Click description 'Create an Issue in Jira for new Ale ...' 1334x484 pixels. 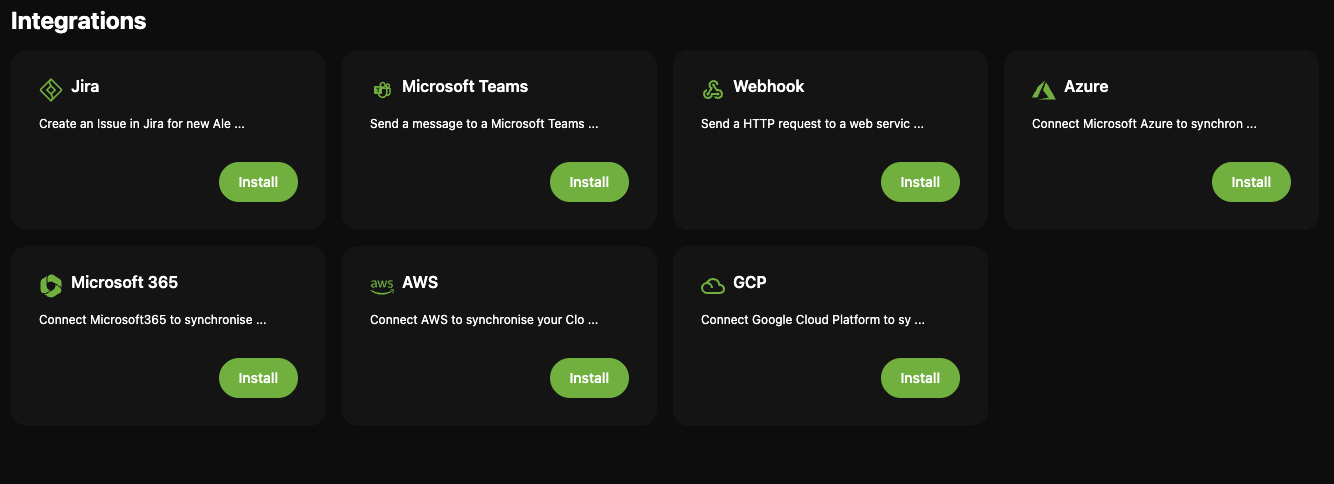[142, 125]
